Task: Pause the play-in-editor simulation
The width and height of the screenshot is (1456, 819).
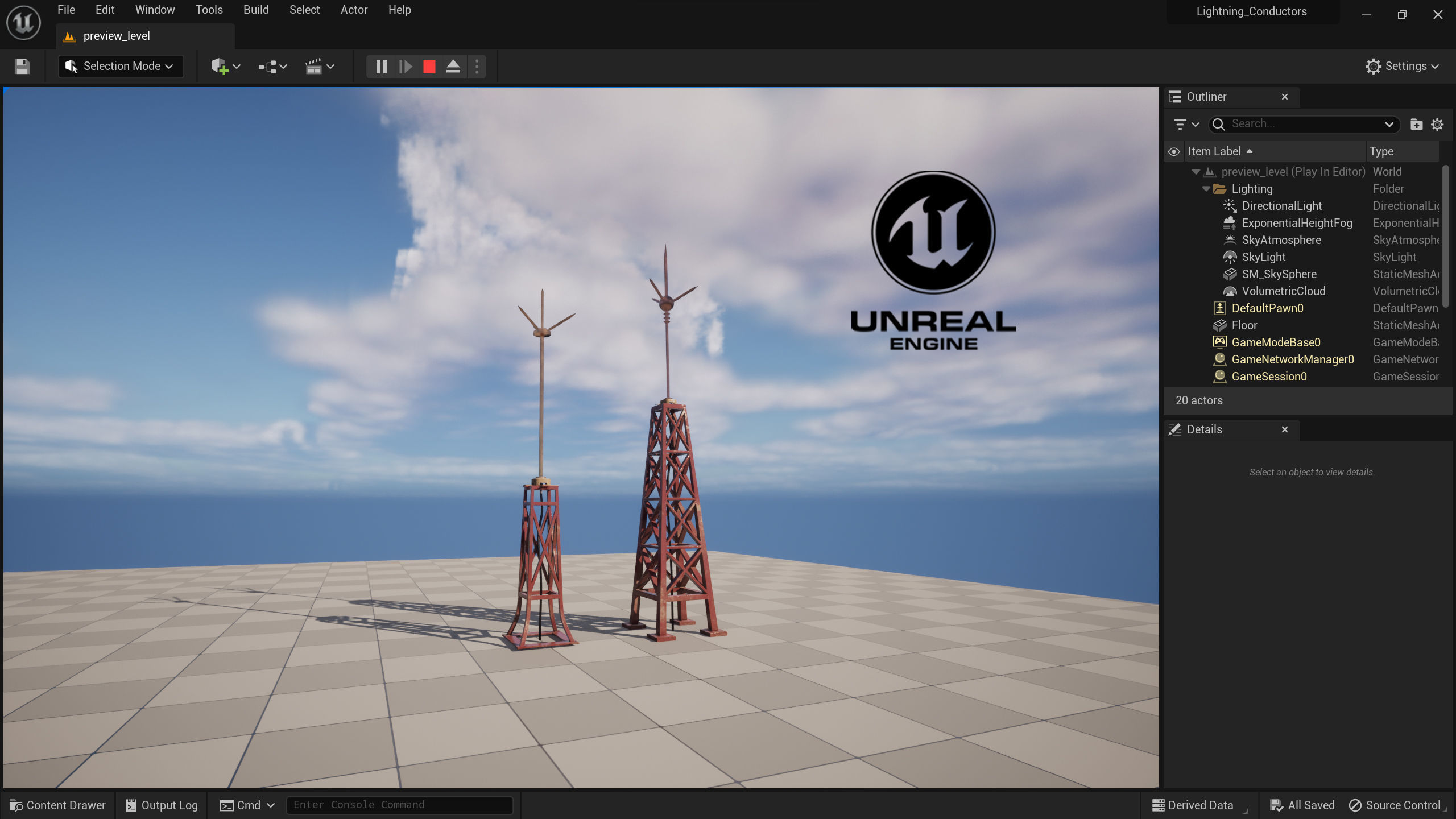Action: pos(381,67)
